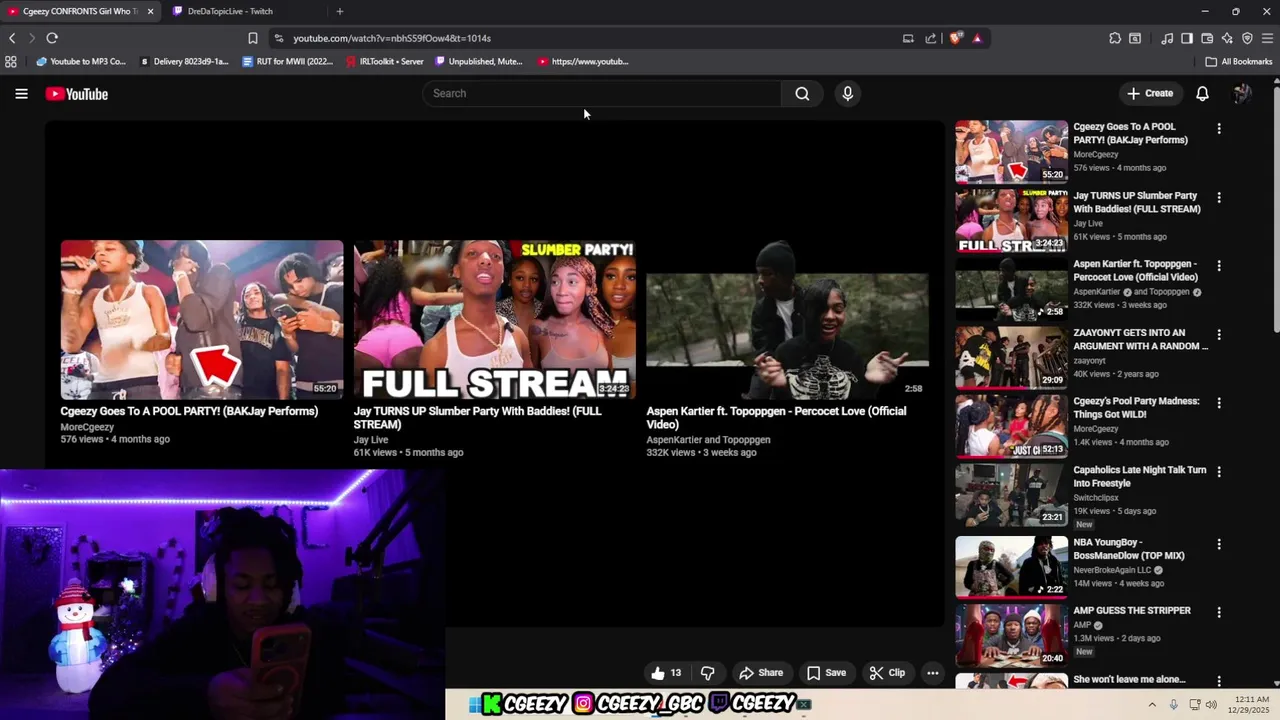Bookmark this page icon in toolbar

pos(253,38)
